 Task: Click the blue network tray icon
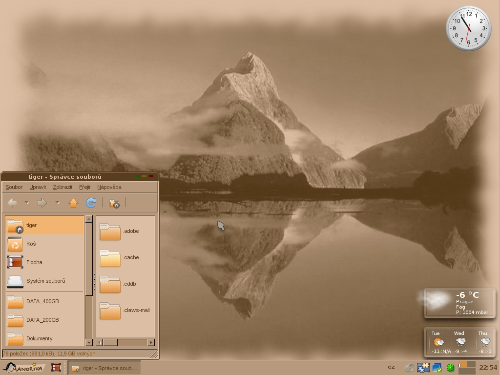[424, 368]
